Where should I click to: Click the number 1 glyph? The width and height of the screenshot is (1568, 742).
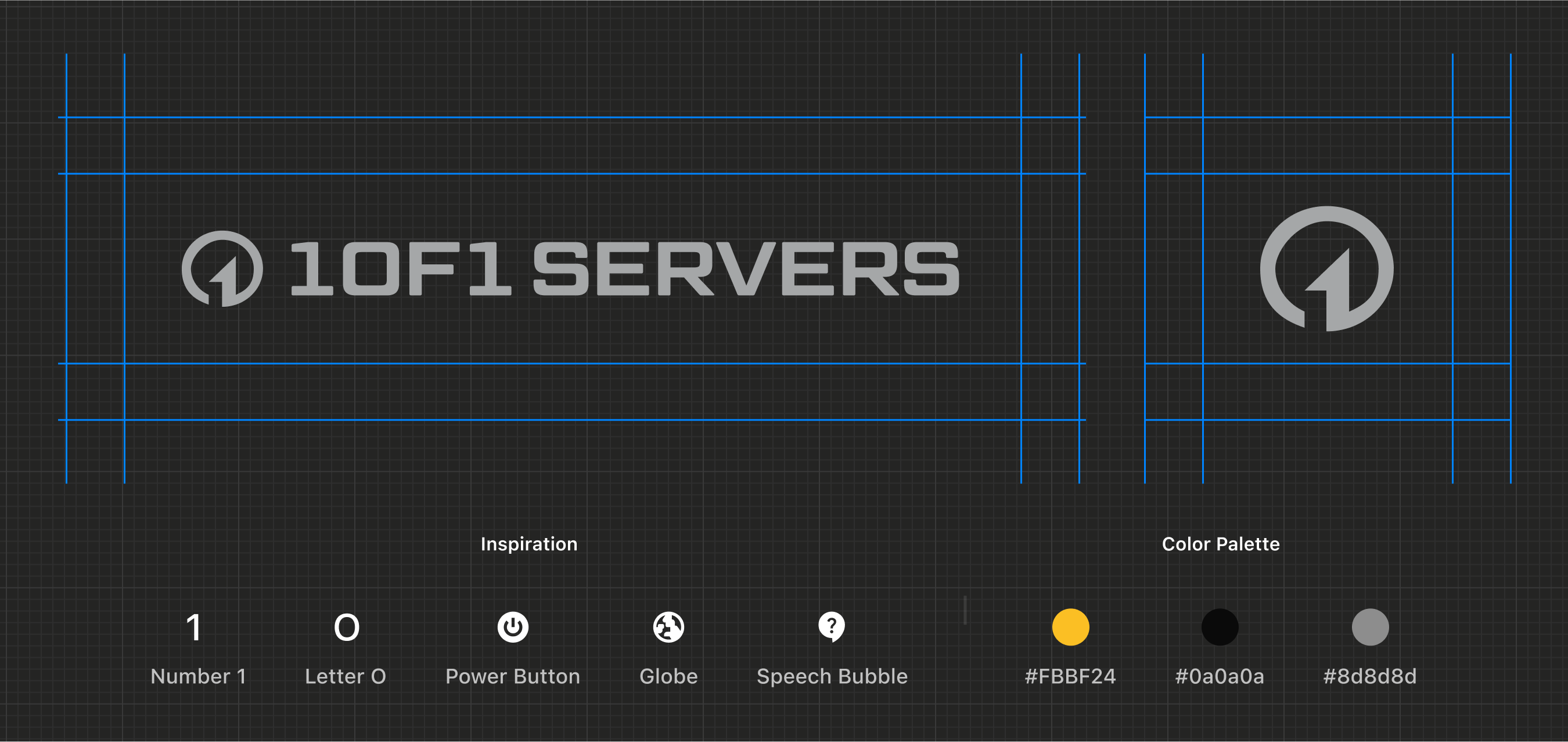[194, 628]
